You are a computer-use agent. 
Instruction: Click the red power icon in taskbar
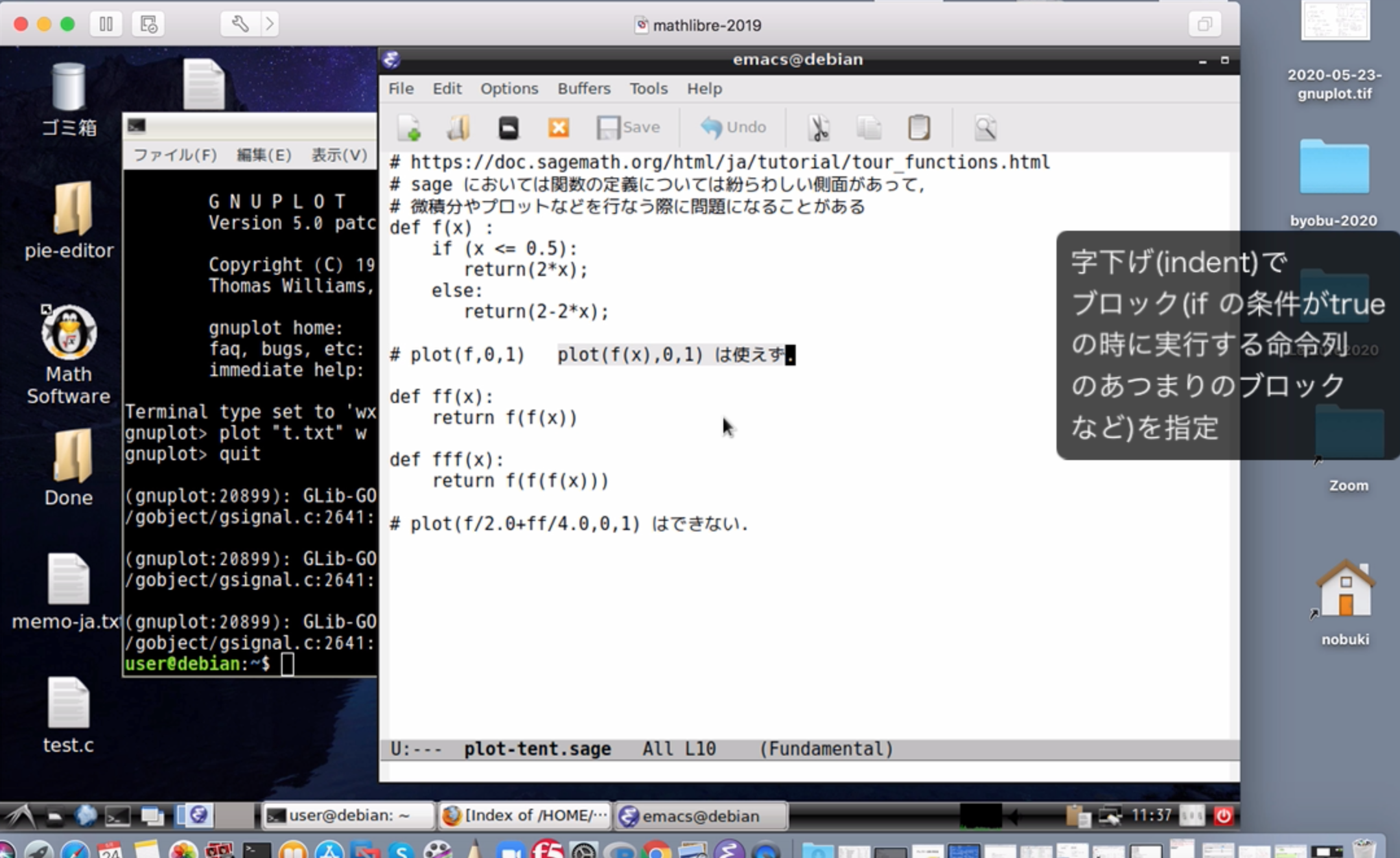coord(1222,815)
